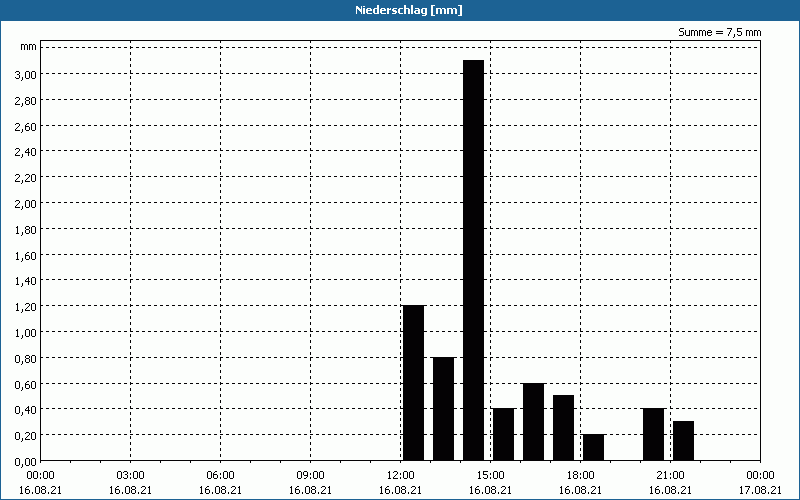Click the 0,00 y-axis value
Image resolution: width=800 pixels, height=500 pixels.
tap(26, 462)
